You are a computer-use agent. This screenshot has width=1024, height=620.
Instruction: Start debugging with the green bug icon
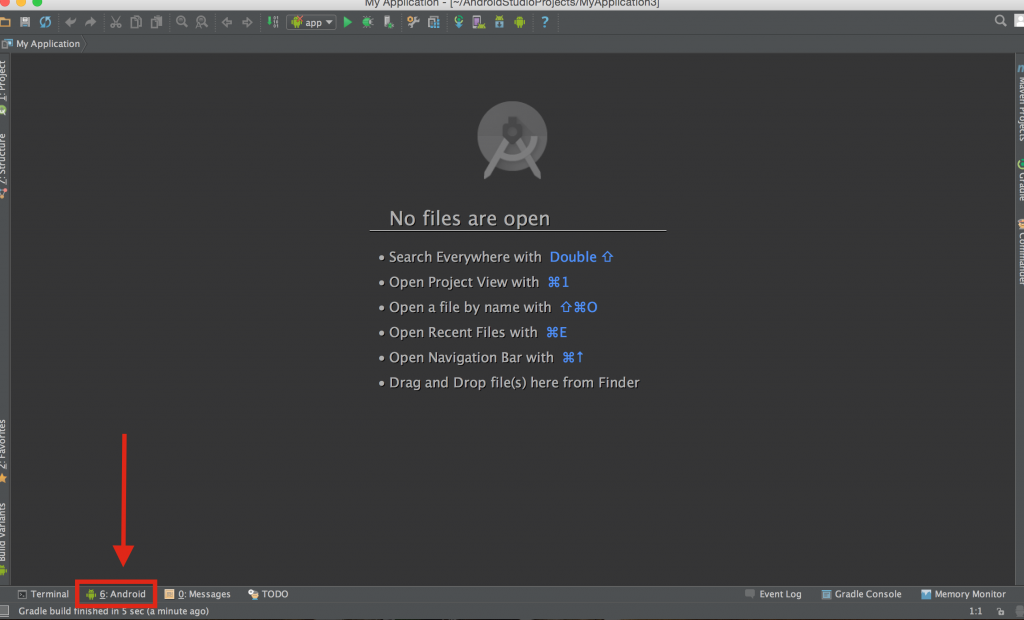click(x=368, y=22)
